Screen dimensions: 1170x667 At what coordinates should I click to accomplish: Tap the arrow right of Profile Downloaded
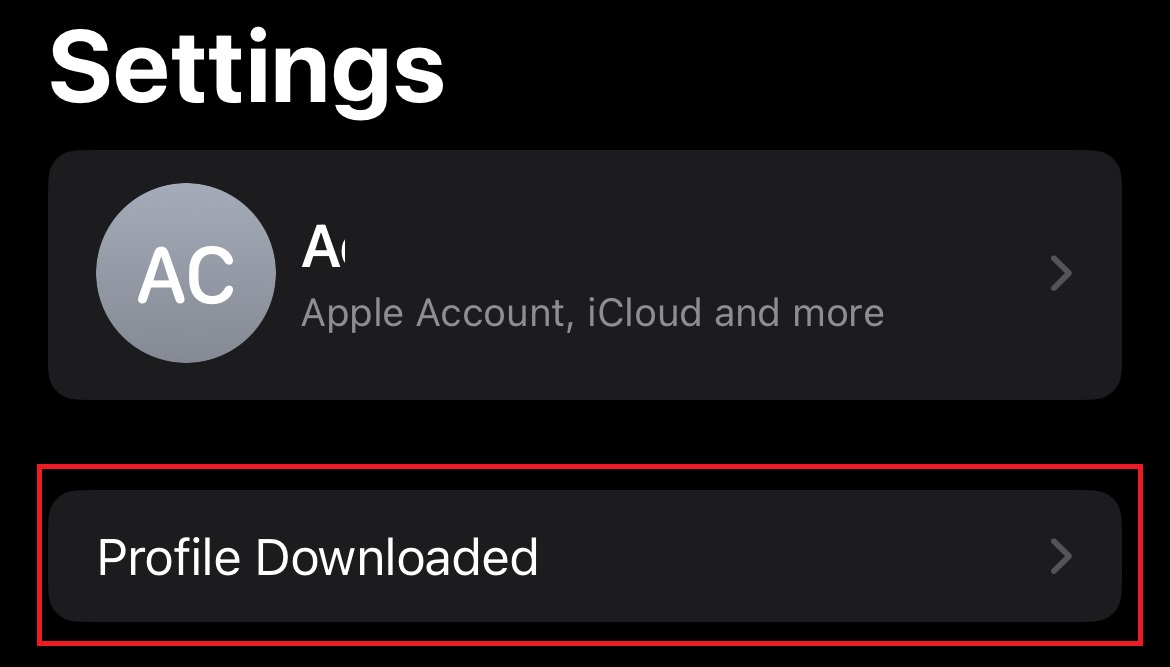pyautogui.click(x=1061, y=556)
